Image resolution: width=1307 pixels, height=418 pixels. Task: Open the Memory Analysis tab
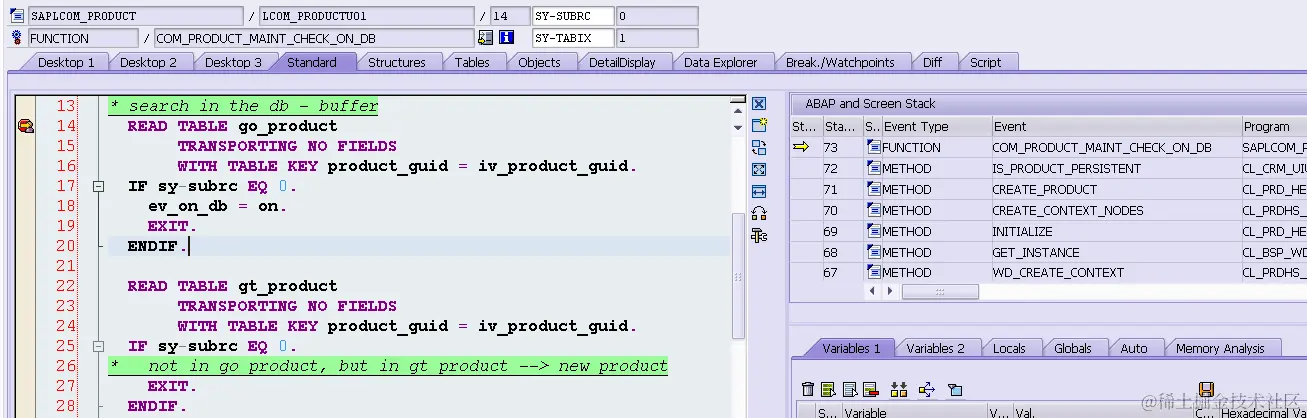coord(1219,348)
